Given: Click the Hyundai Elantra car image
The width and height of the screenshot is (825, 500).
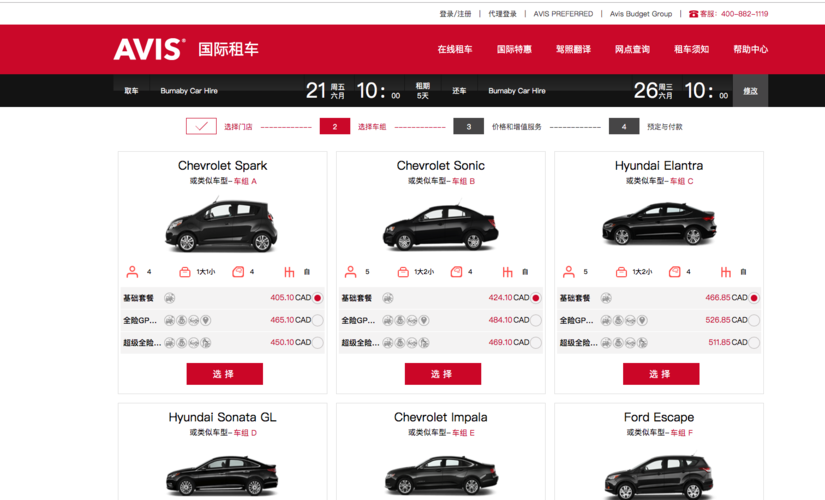Looking at the screenshot, I should coord(659,224).
